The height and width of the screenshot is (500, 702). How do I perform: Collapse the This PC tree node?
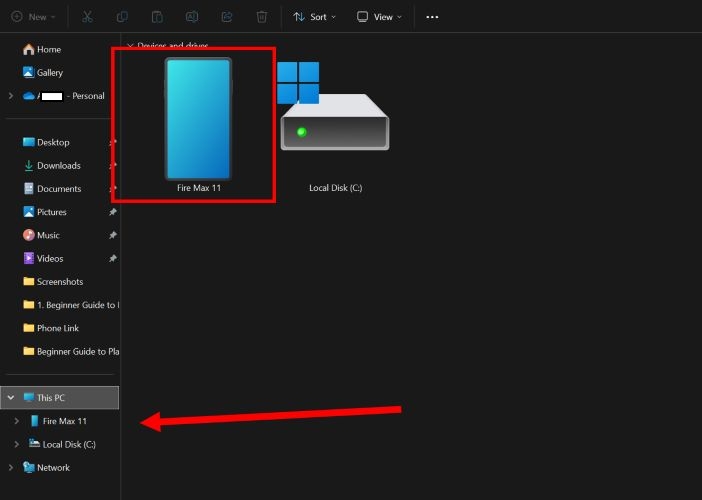[11, 397]
